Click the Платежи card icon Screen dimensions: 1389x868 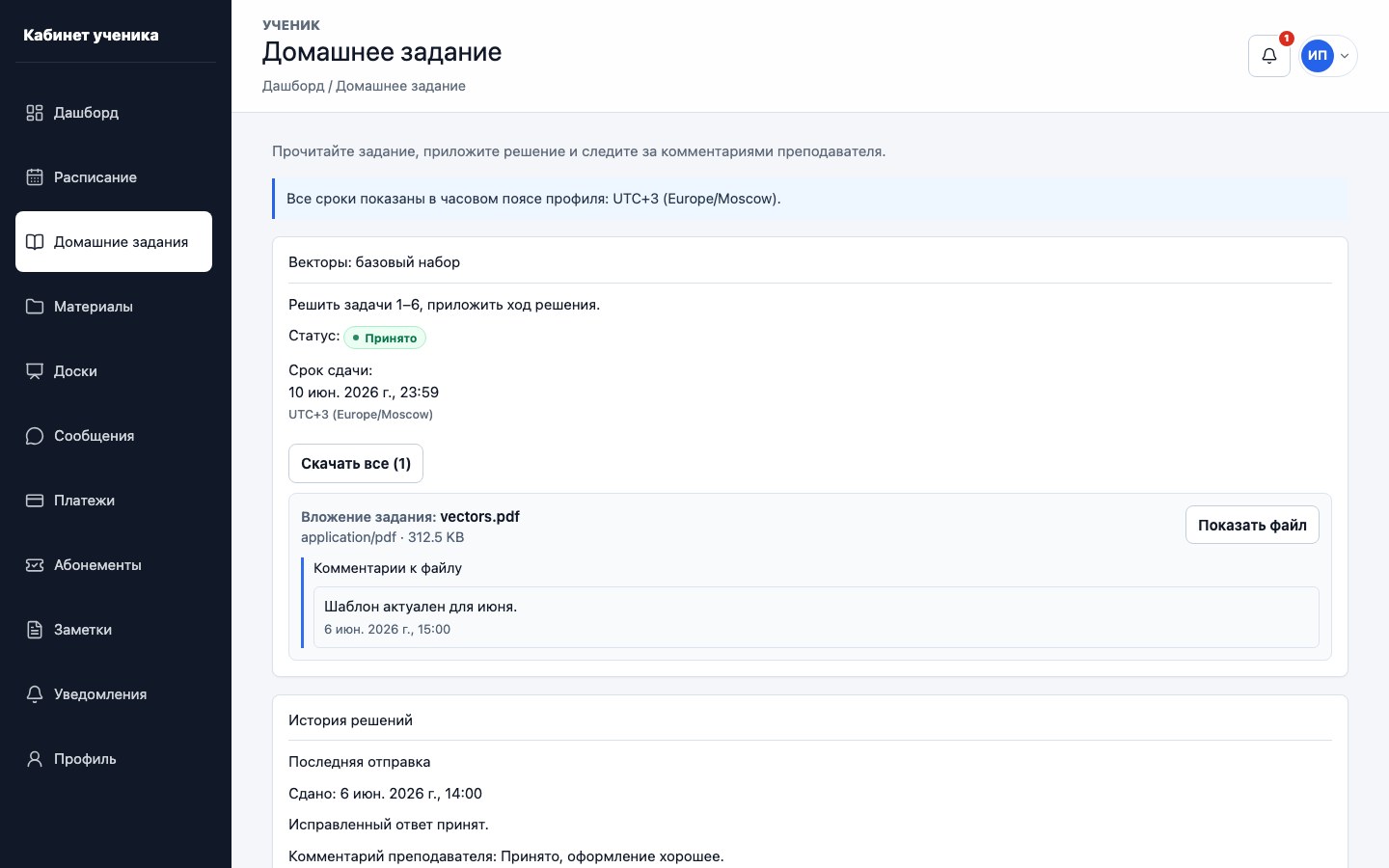[x=35, y=501]
